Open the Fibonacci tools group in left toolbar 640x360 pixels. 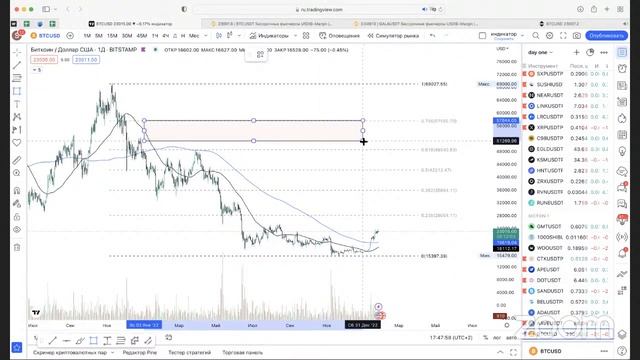(x=17, y=78)
